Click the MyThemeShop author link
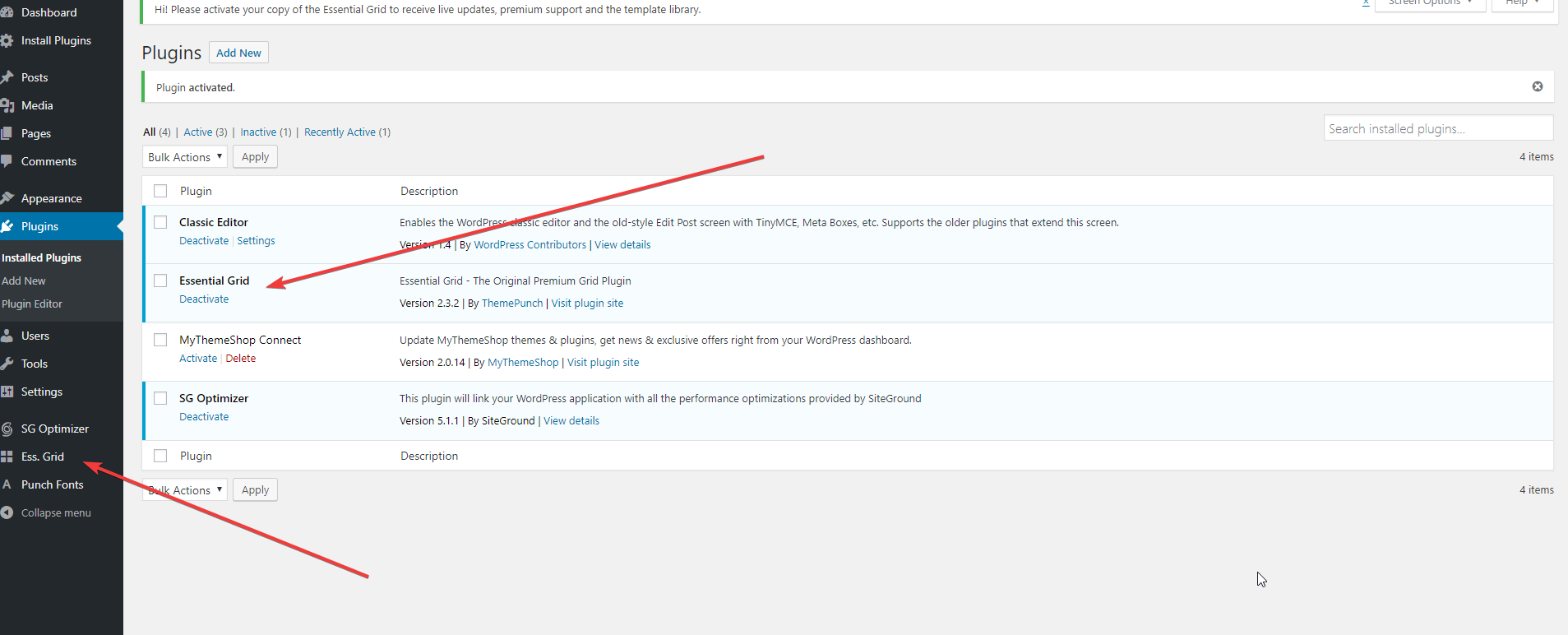 tap(523, 363)
